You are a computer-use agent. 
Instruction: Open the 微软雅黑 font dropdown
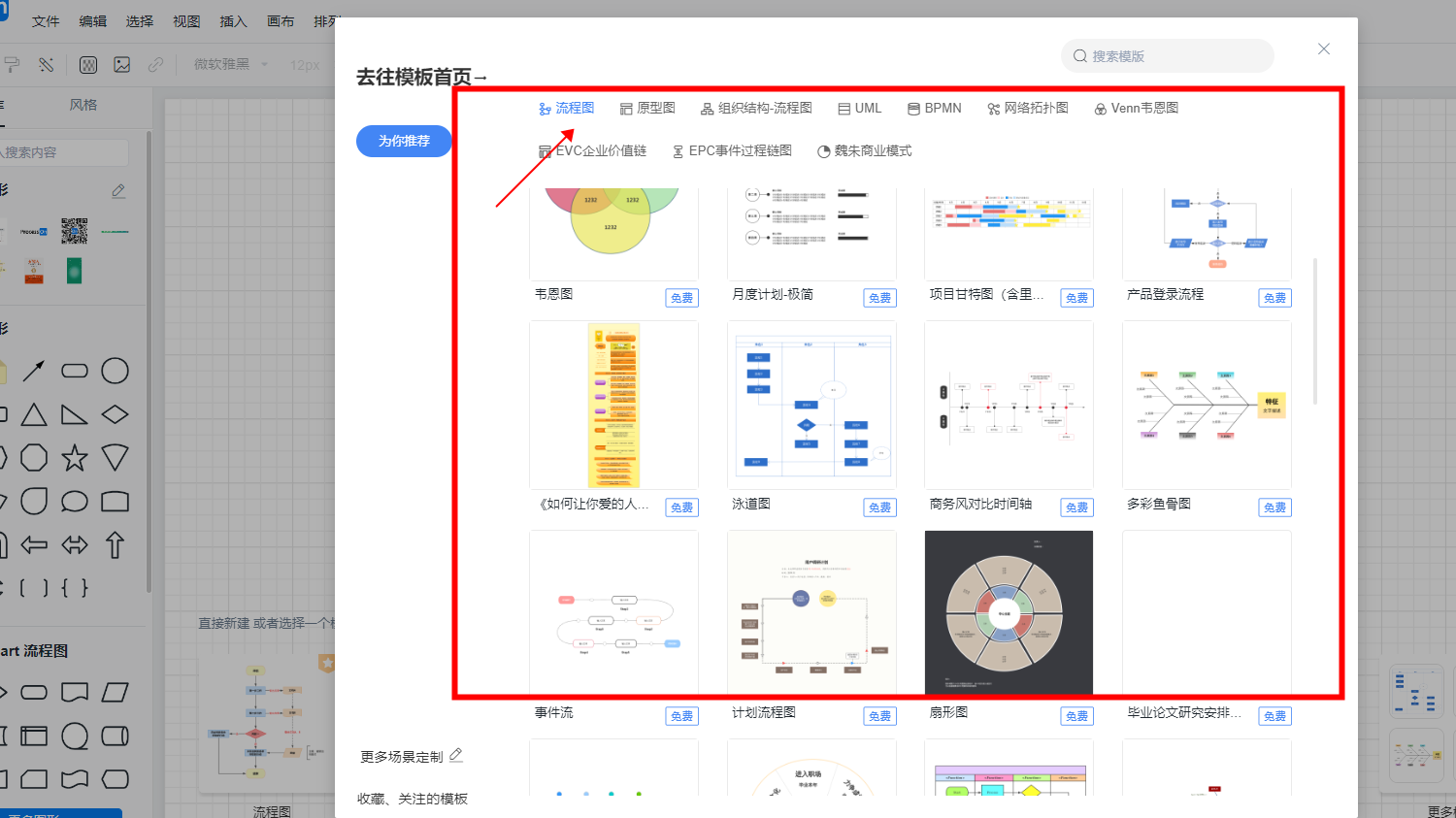pos(231,64)
